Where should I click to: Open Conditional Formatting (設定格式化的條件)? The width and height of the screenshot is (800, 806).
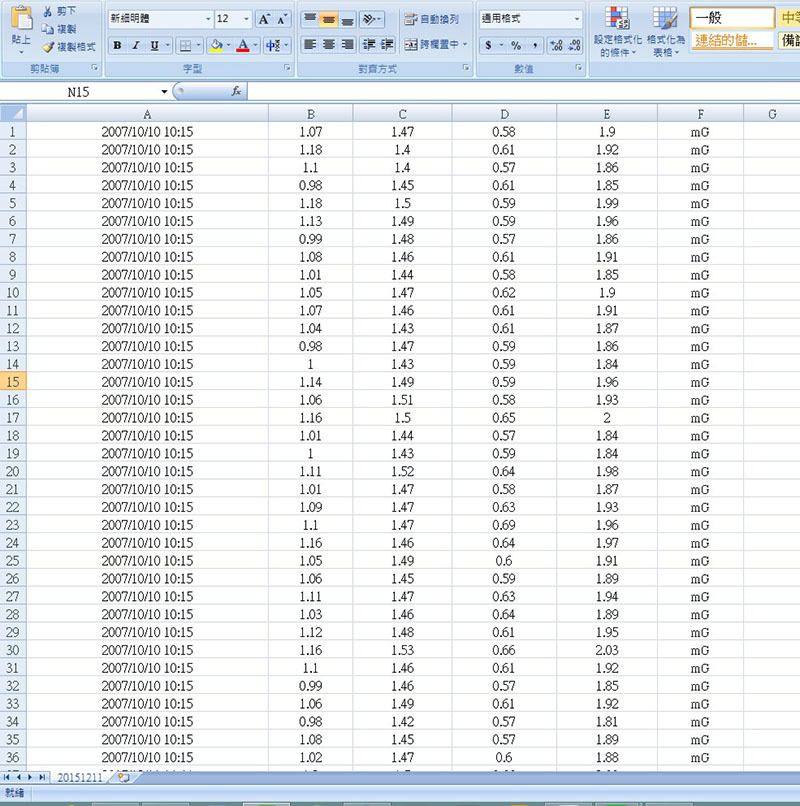point(617,31)
